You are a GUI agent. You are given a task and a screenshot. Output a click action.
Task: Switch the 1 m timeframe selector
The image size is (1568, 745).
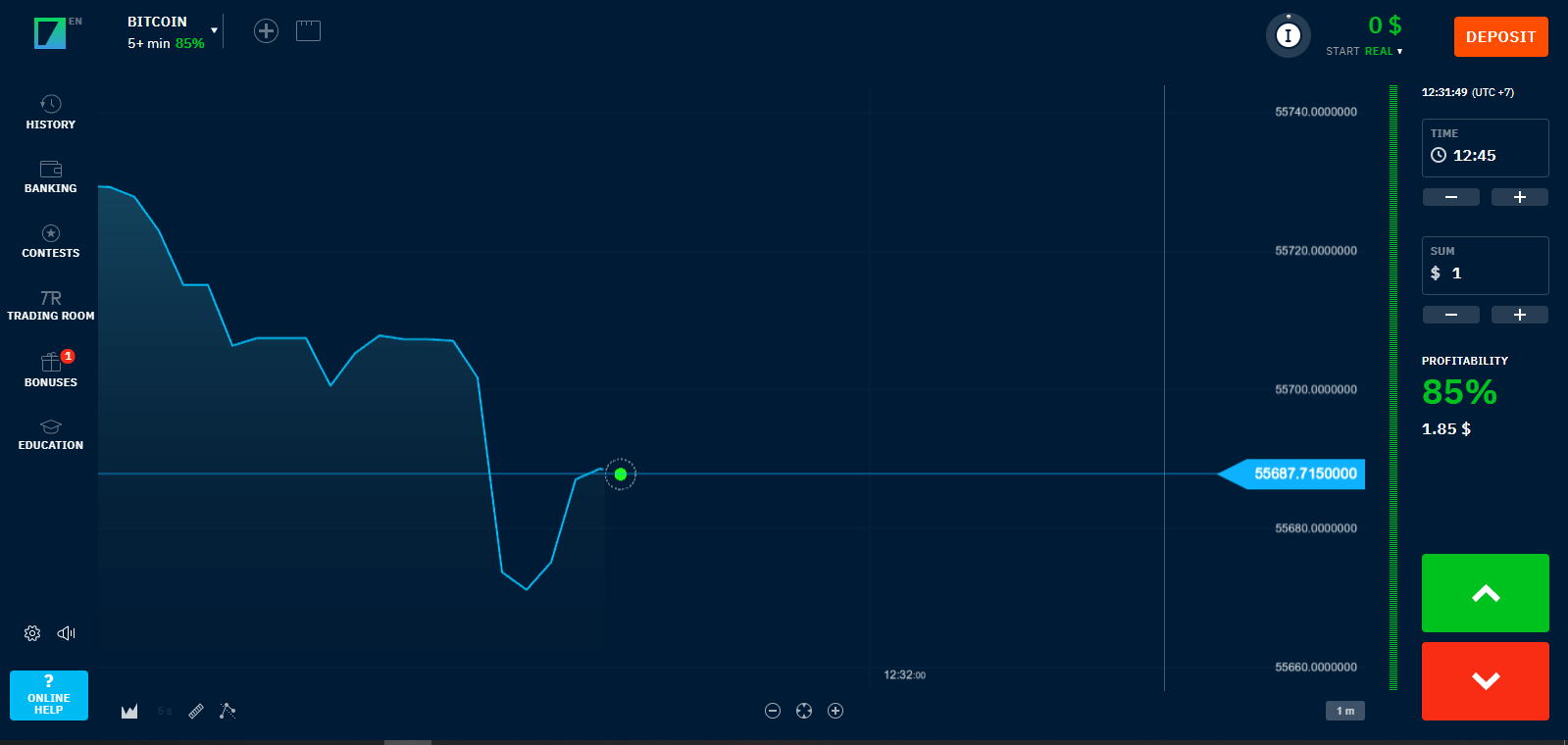coord(1344,711)
